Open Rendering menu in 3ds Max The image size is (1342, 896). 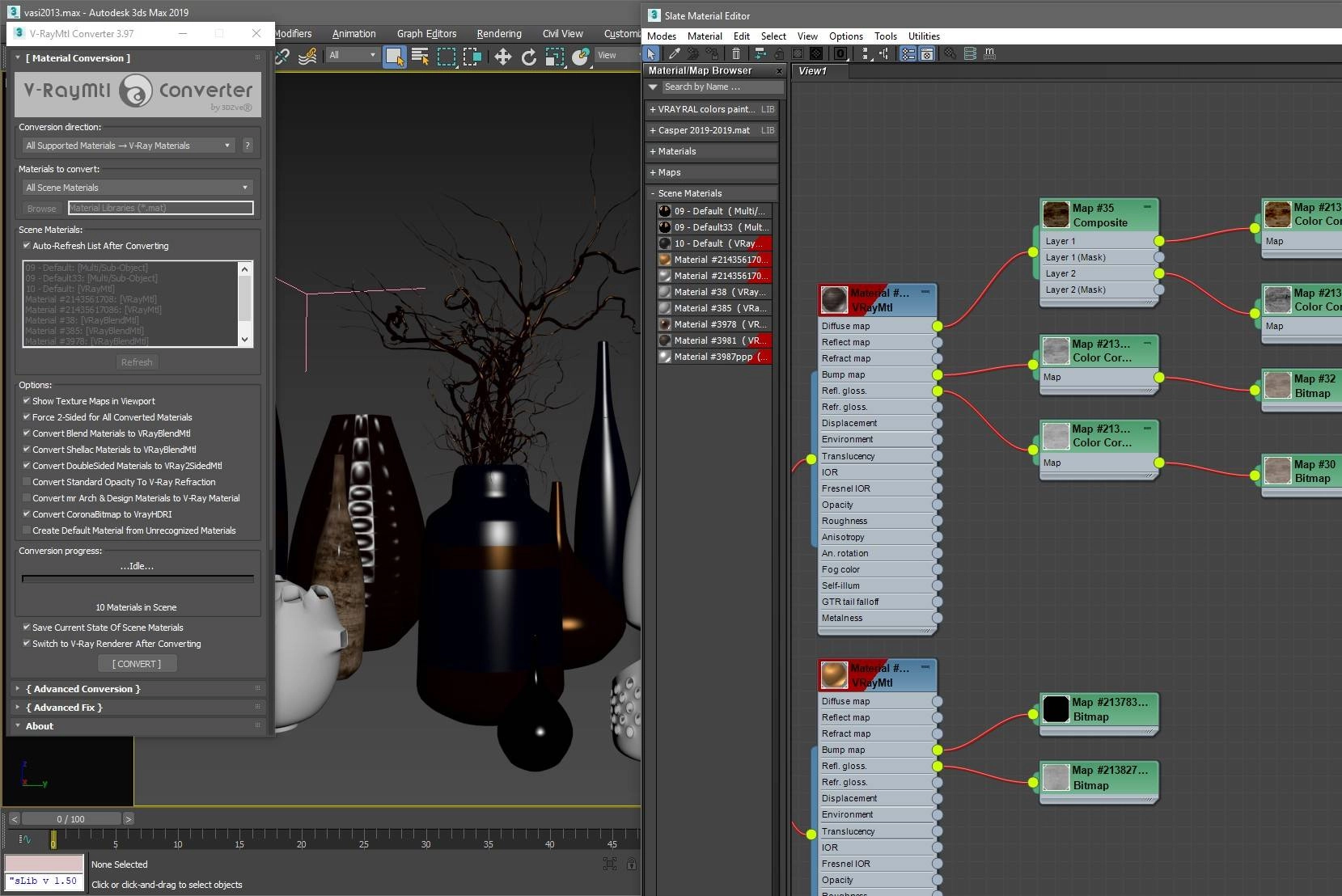(499, 34)
